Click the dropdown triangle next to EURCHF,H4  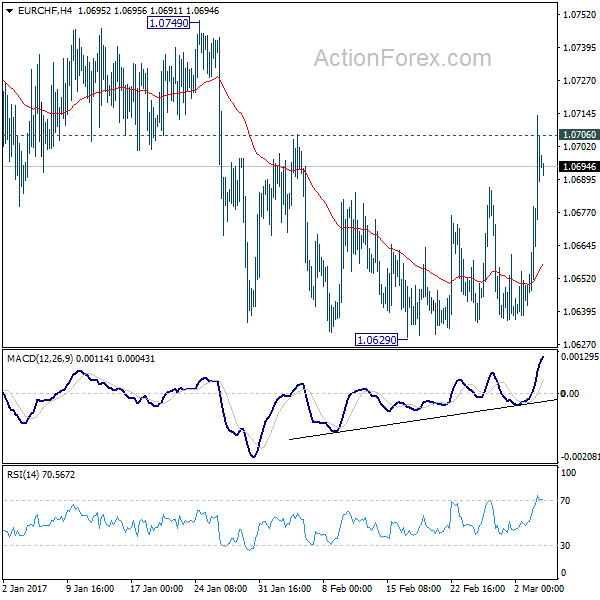point(10,11)
